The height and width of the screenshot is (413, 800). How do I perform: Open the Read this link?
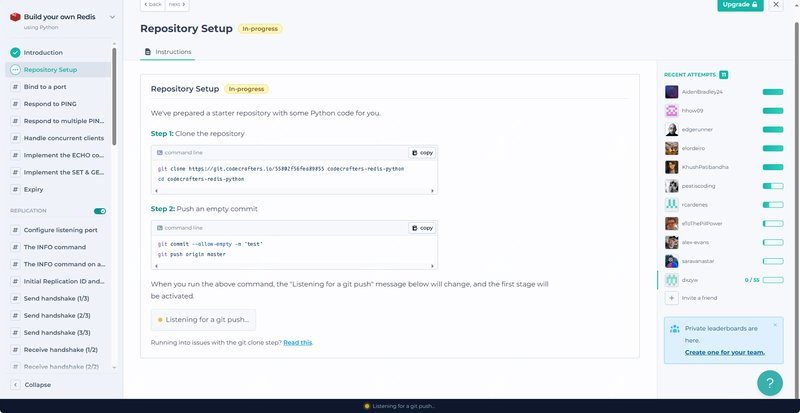297,342
